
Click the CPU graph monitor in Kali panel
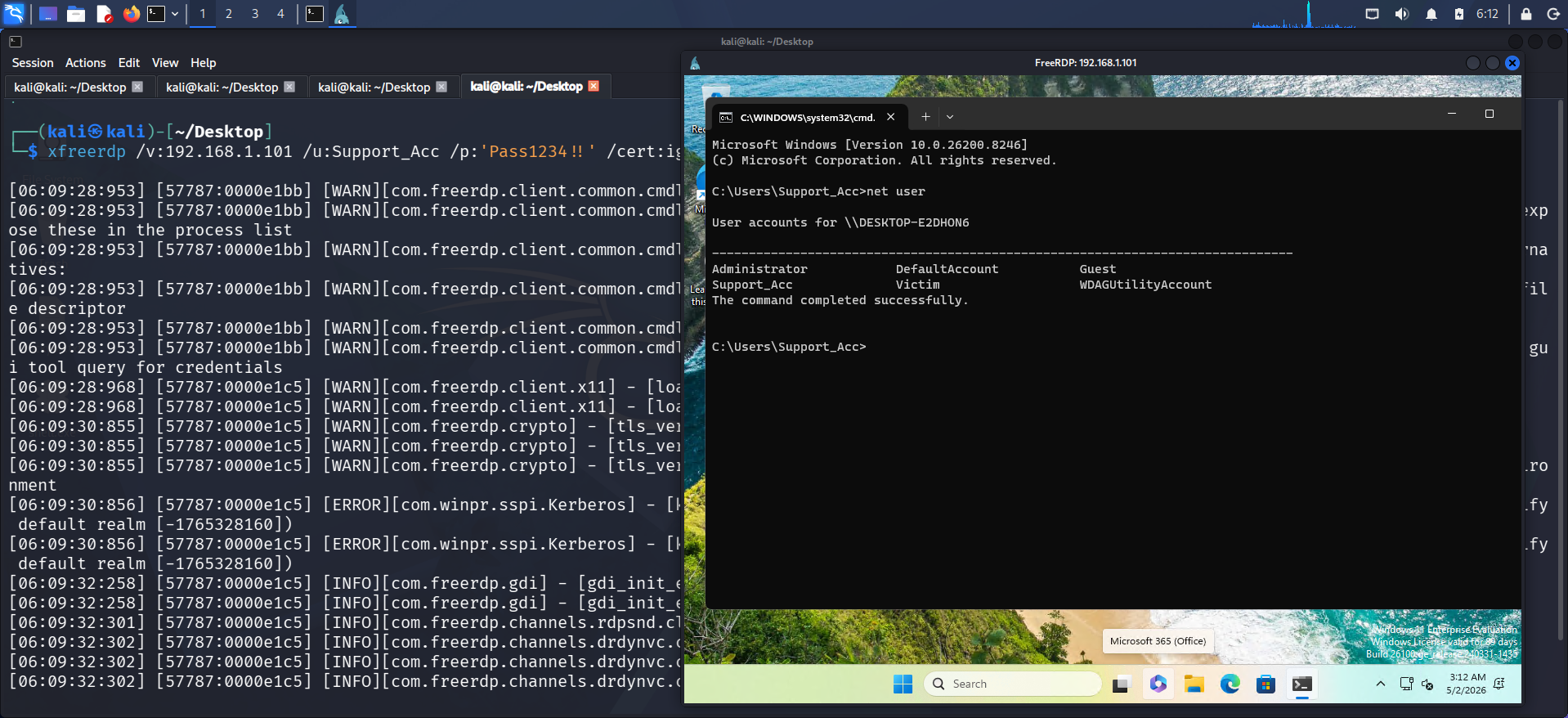coord(1303,14)
